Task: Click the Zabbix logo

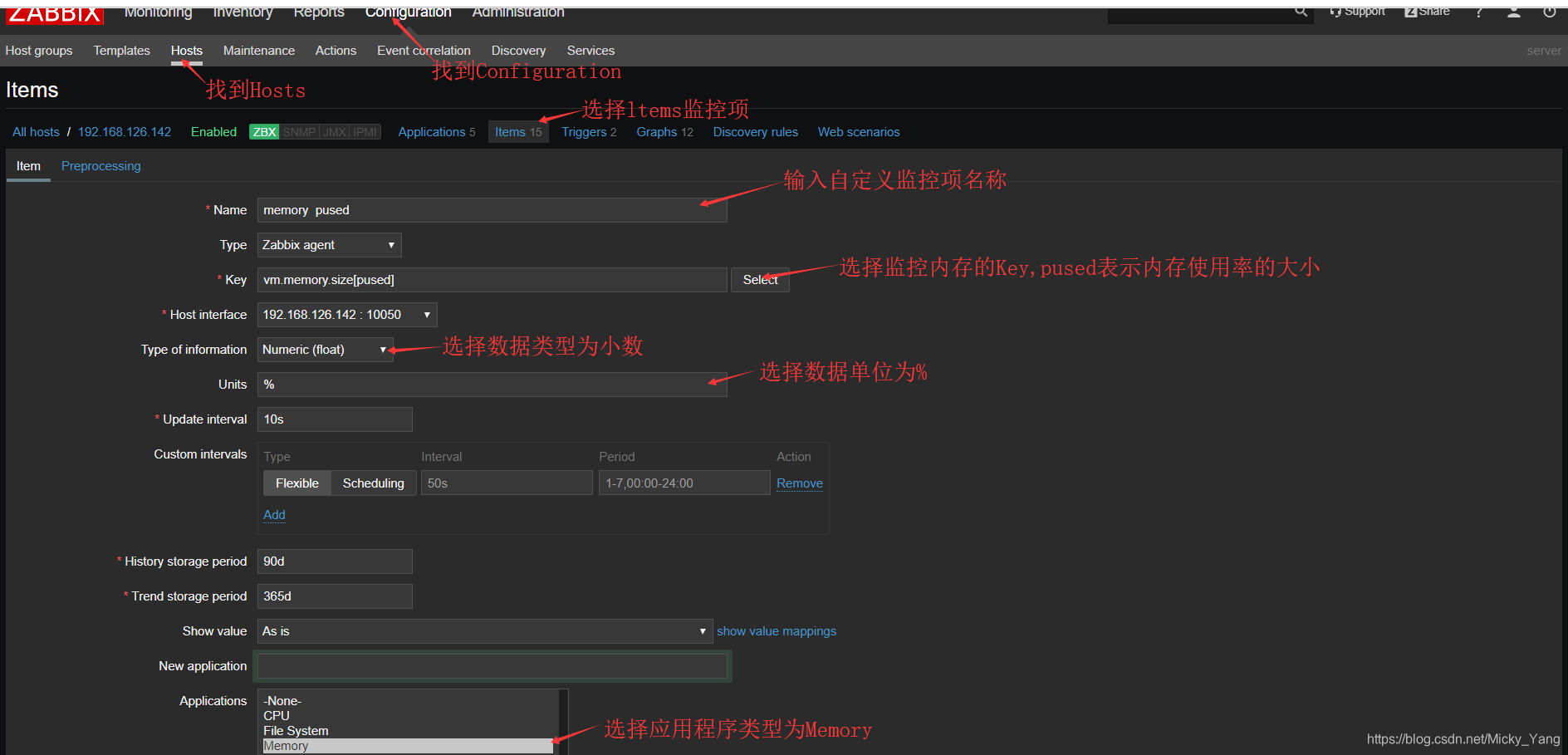Action: (55, 15)
